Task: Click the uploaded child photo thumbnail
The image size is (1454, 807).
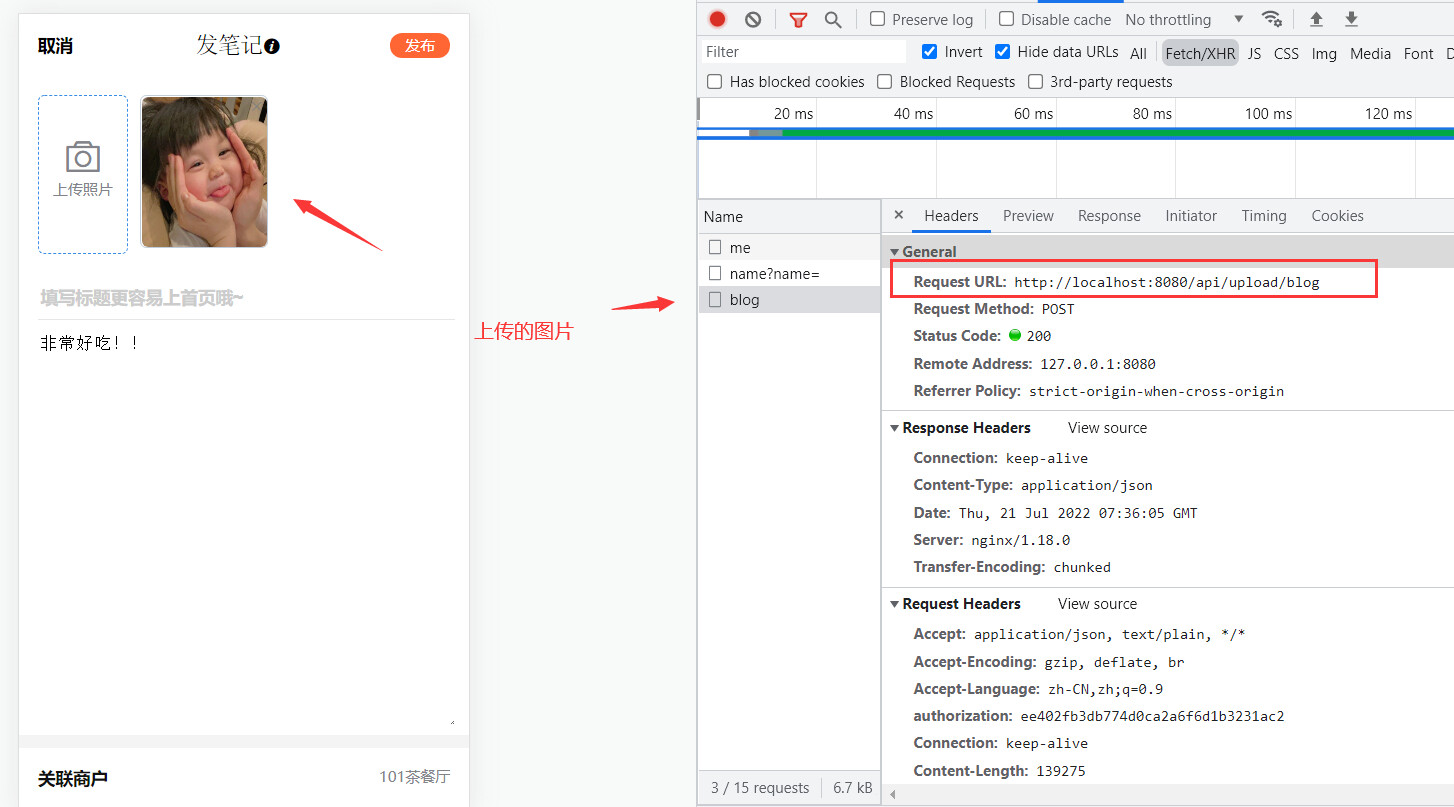Action: point(204,171)
